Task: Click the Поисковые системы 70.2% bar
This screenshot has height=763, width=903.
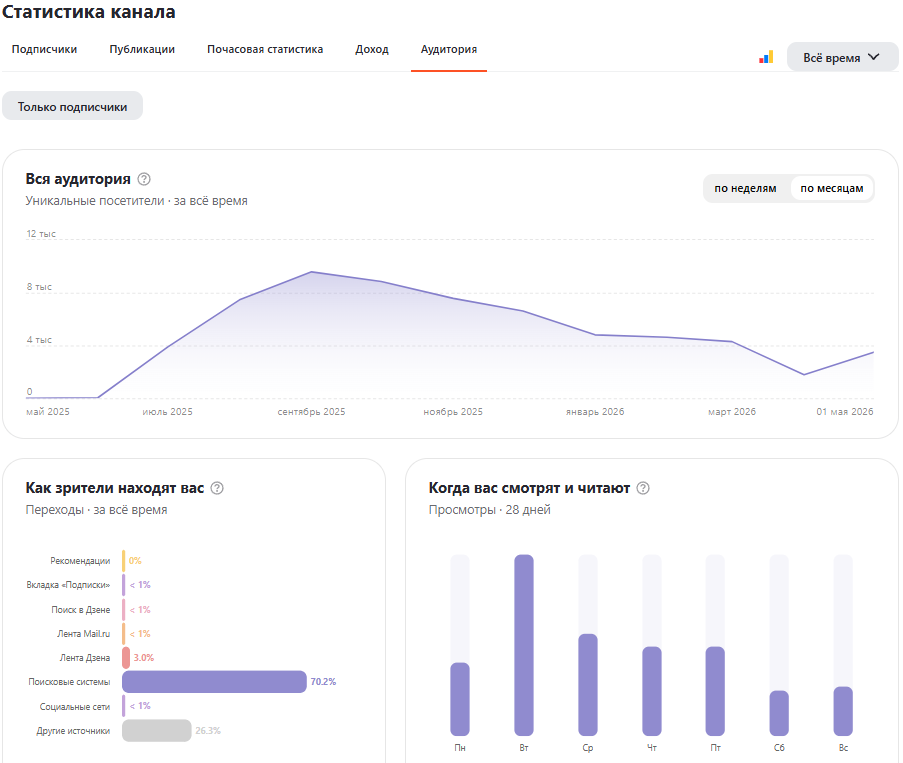Action: coord(214,682)
